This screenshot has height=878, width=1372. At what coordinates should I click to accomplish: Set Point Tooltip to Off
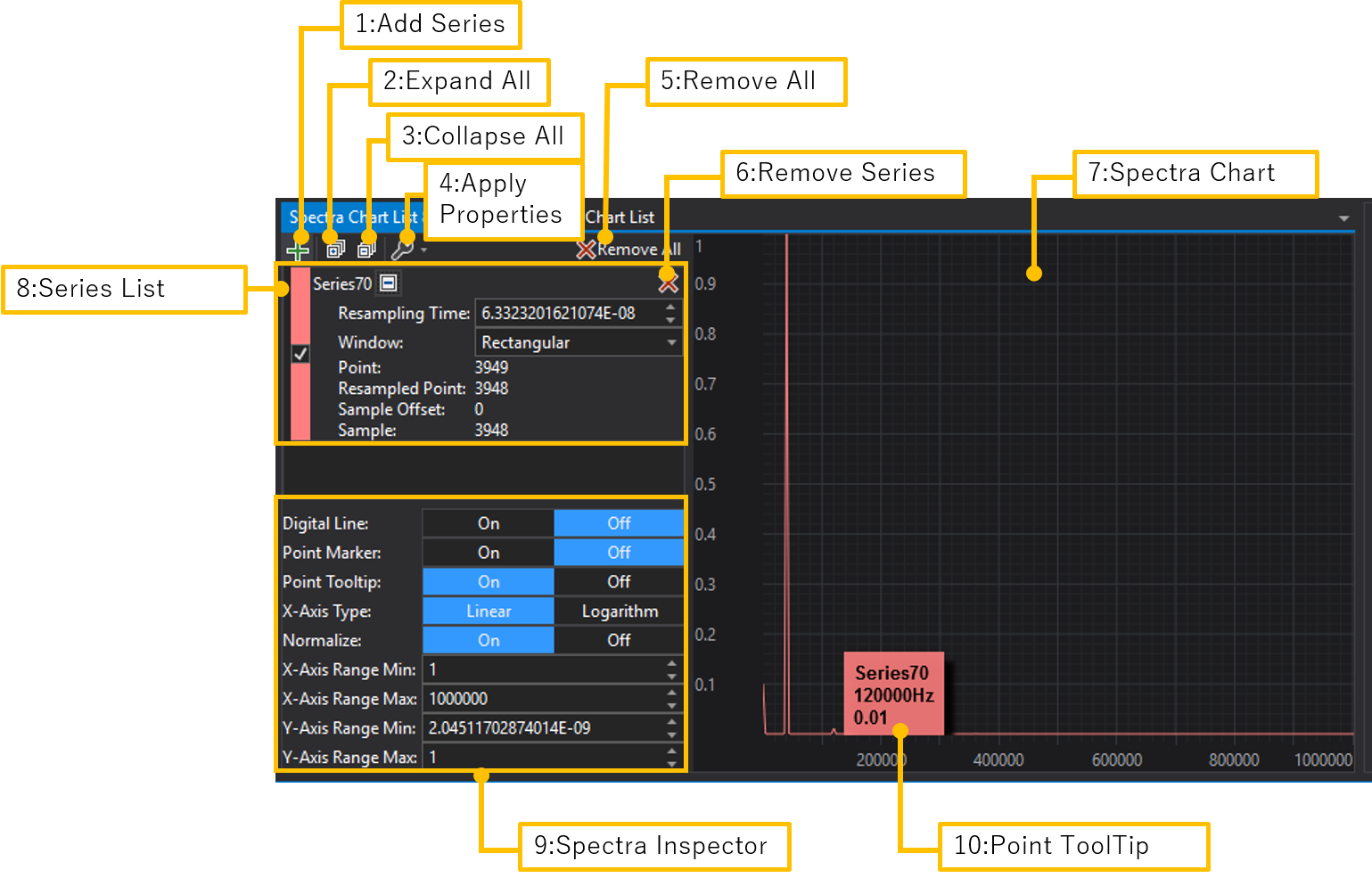tap(619, 582)
